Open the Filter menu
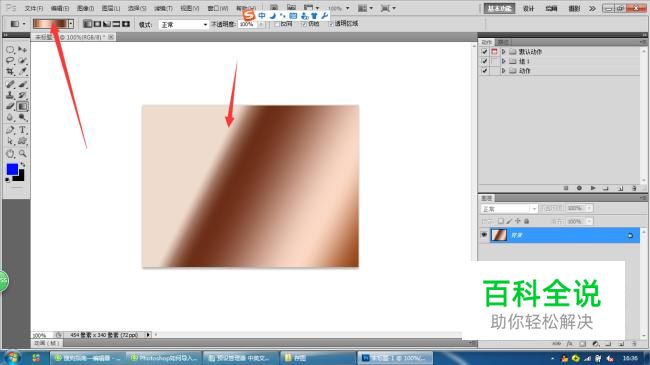Viewport: 650px width, 365px height. [163, 8]
